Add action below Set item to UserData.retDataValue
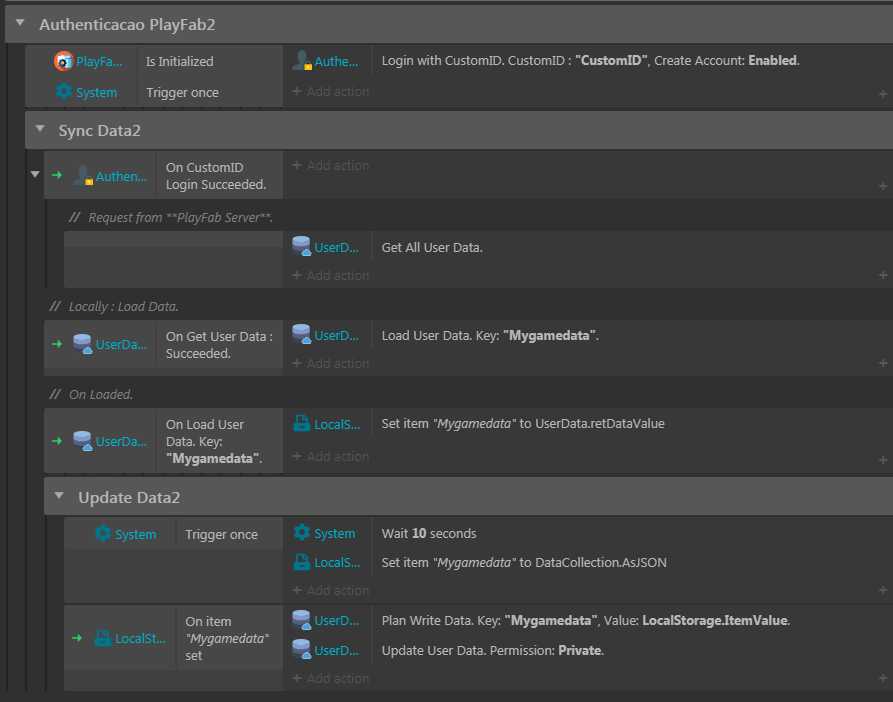The image size is (893, 702). coord(331,457)
